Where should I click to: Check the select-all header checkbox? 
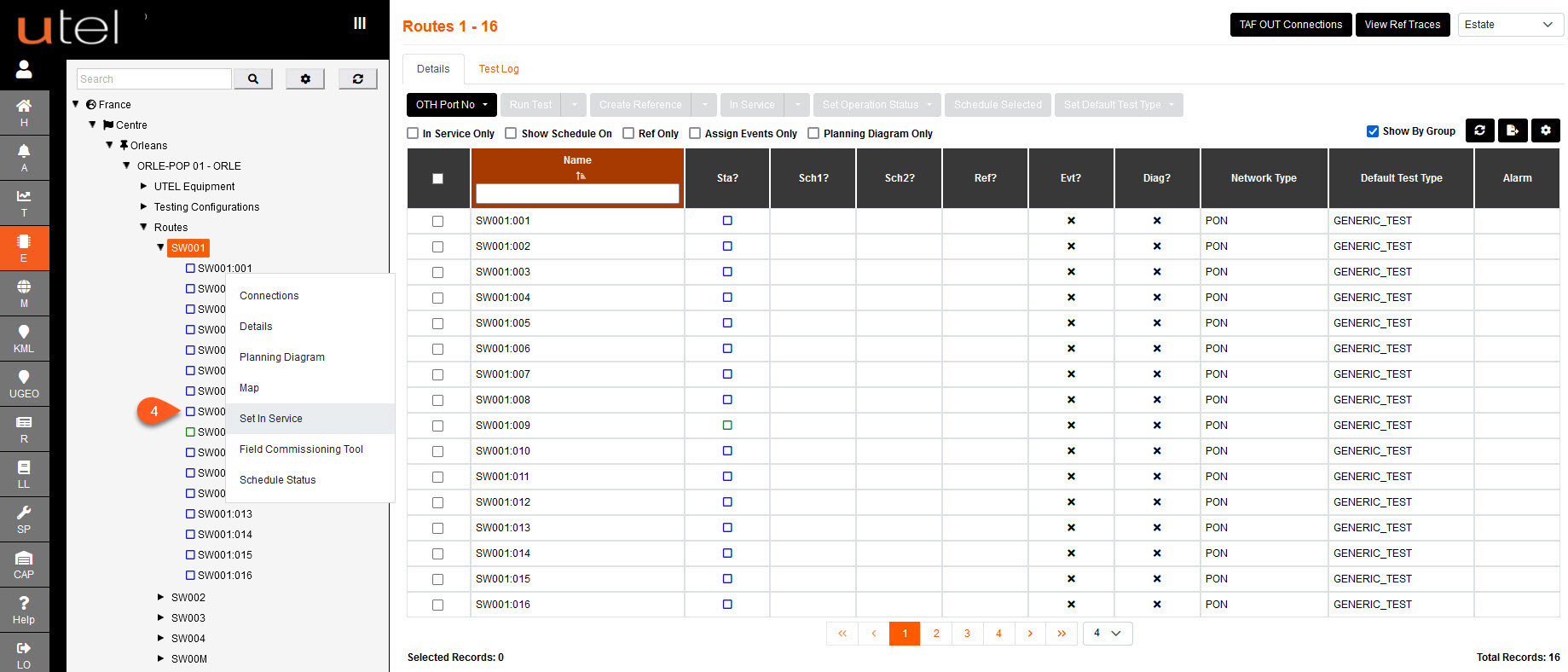pos(438,178)
